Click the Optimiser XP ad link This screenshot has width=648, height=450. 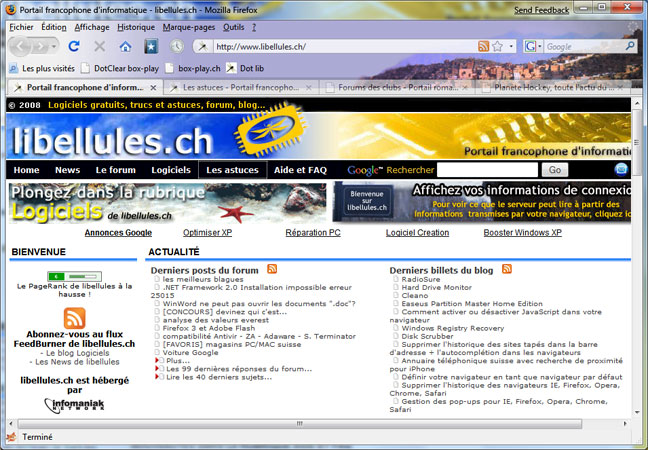207,233
